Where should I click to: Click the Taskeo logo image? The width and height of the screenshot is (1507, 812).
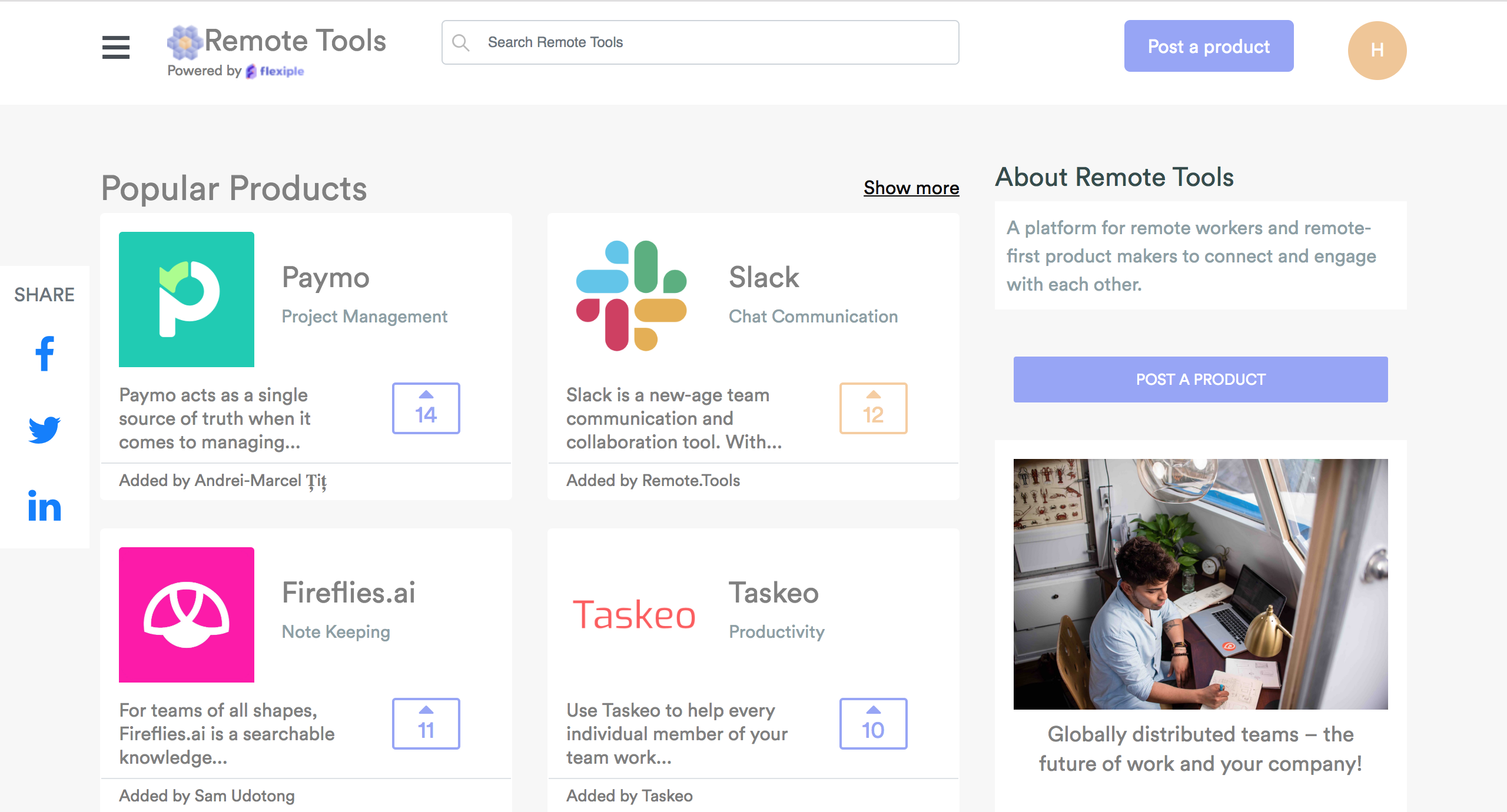tap(634, 615)
